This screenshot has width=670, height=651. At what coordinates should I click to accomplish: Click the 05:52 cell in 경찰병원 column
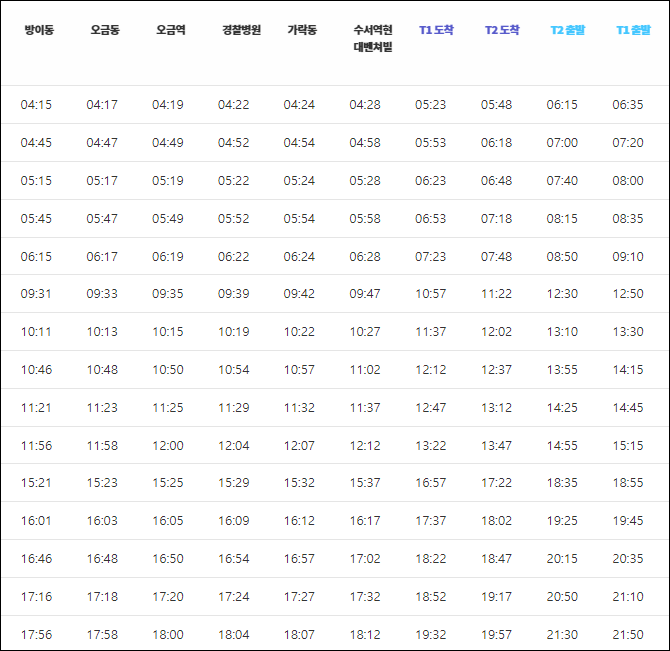pos(233,219)
